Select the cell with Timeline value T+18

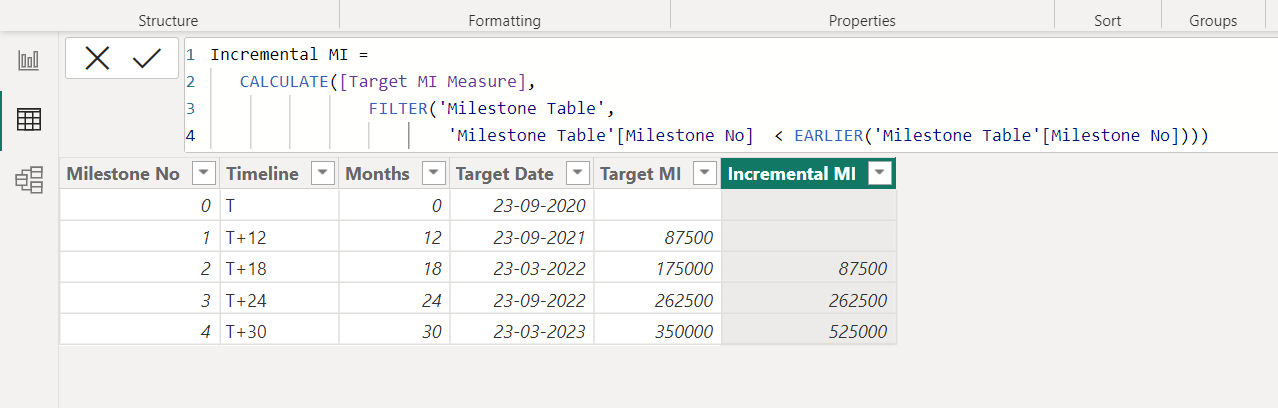pyautogui.click(x=279, y=269)
